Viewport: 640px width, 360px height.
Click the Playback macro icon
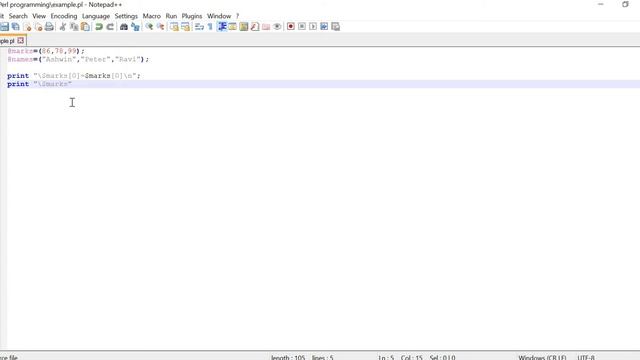pyautogui.click(x=313, y=27)
